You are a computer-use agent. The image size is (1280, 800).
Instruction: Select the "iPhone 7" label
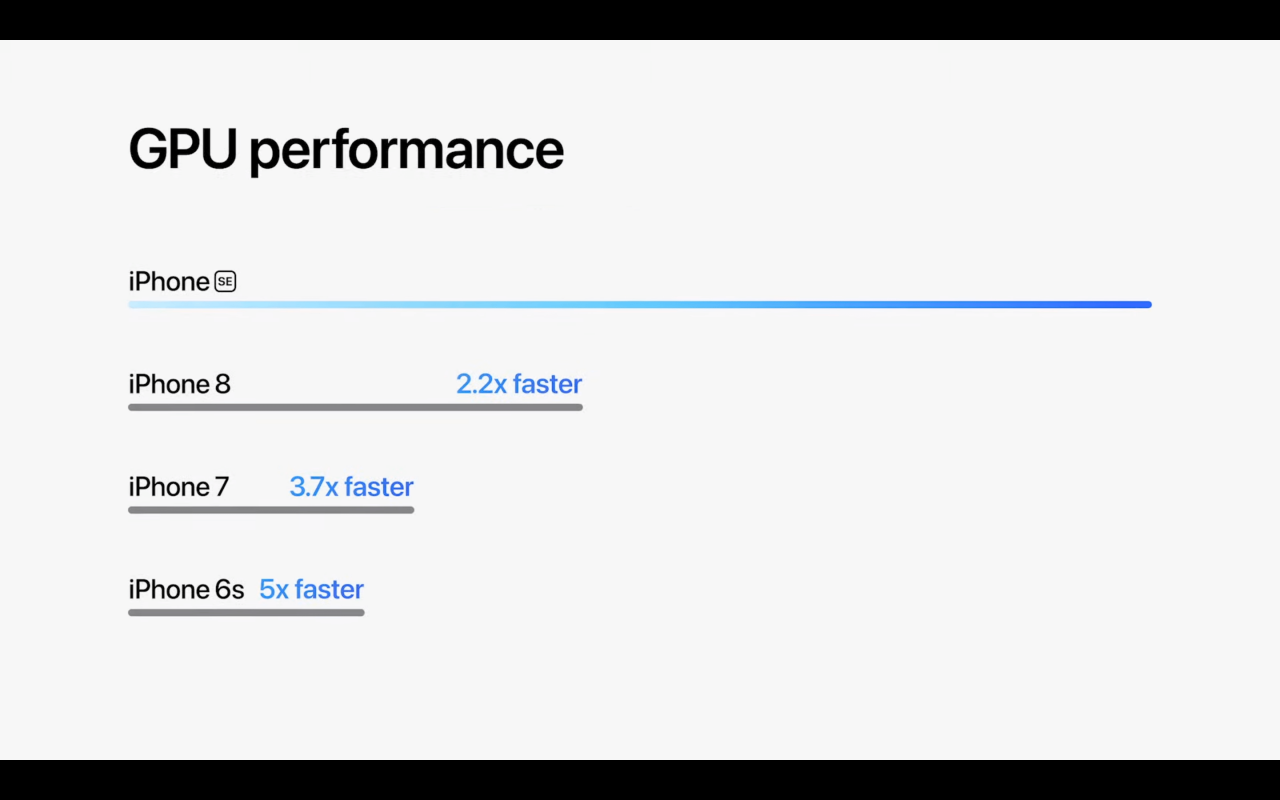point(179,487)
